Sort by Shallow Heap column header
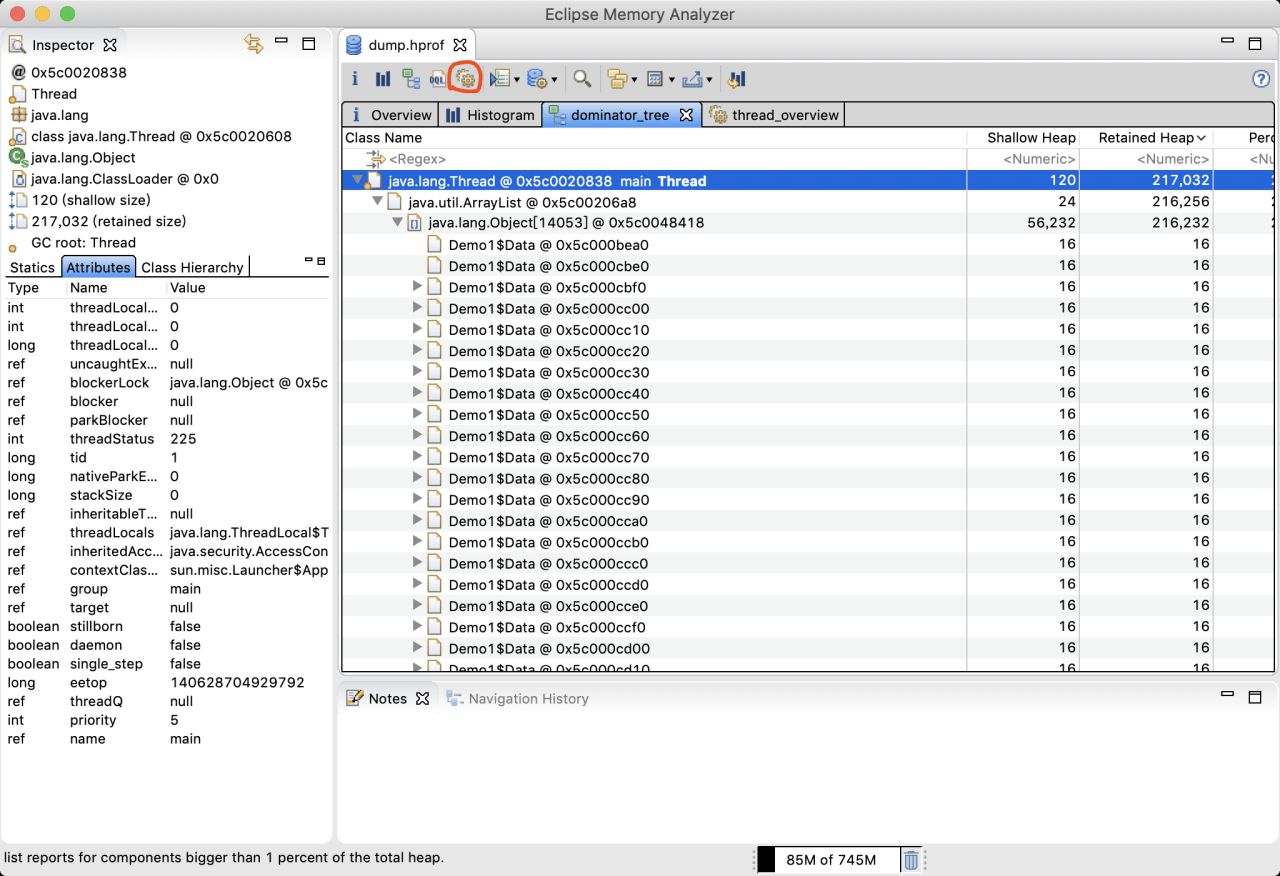Image resolution: width=1280 pixels, height=876 pixels. pyautogui.click(x=1024, y=138)
